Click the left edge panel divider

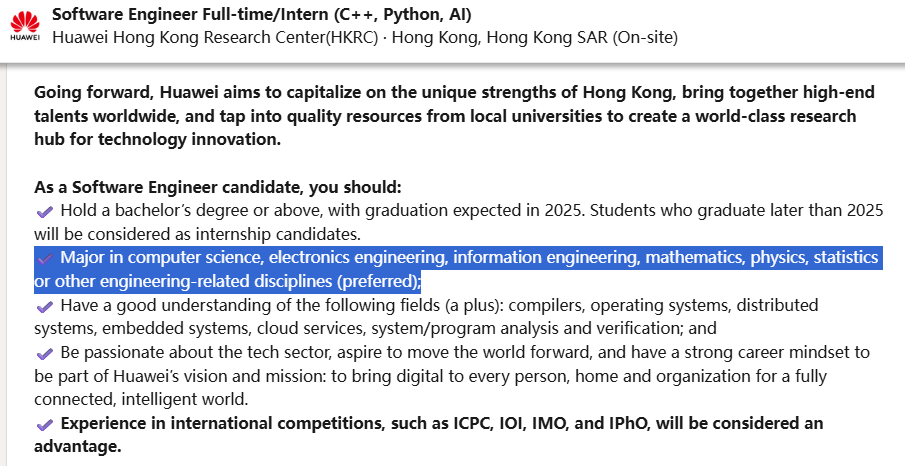click(x=3, y=266)
